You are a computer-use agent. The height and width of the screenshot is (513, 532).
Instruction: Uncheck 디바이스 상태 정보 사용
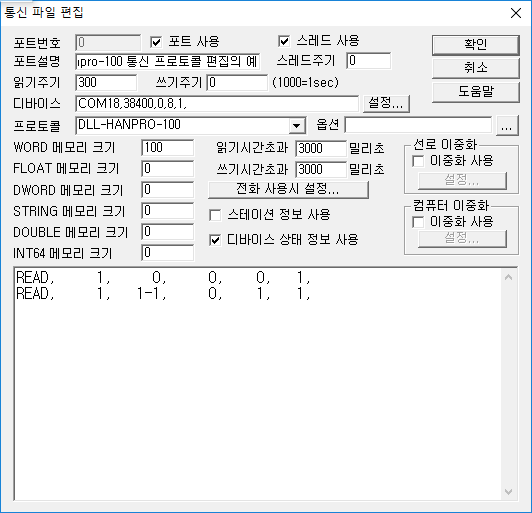(x=215, y=240)
